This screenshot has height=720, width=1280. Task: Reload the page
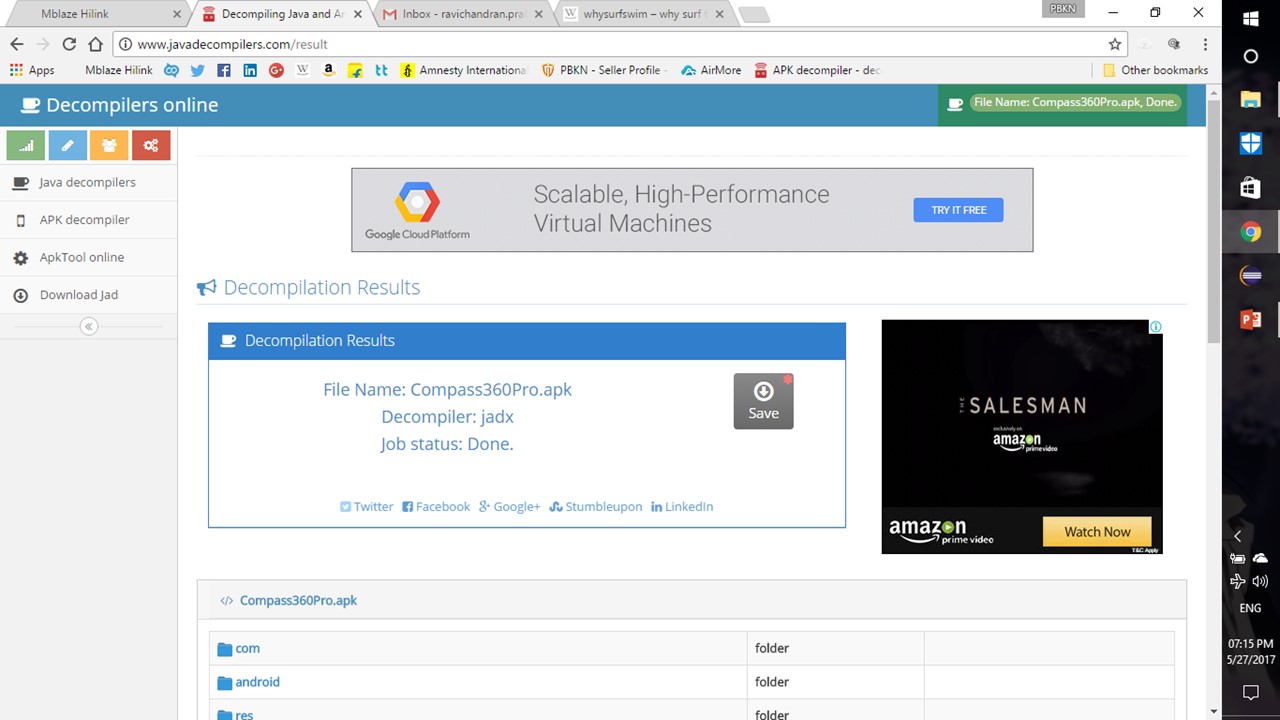pos(69,44)
